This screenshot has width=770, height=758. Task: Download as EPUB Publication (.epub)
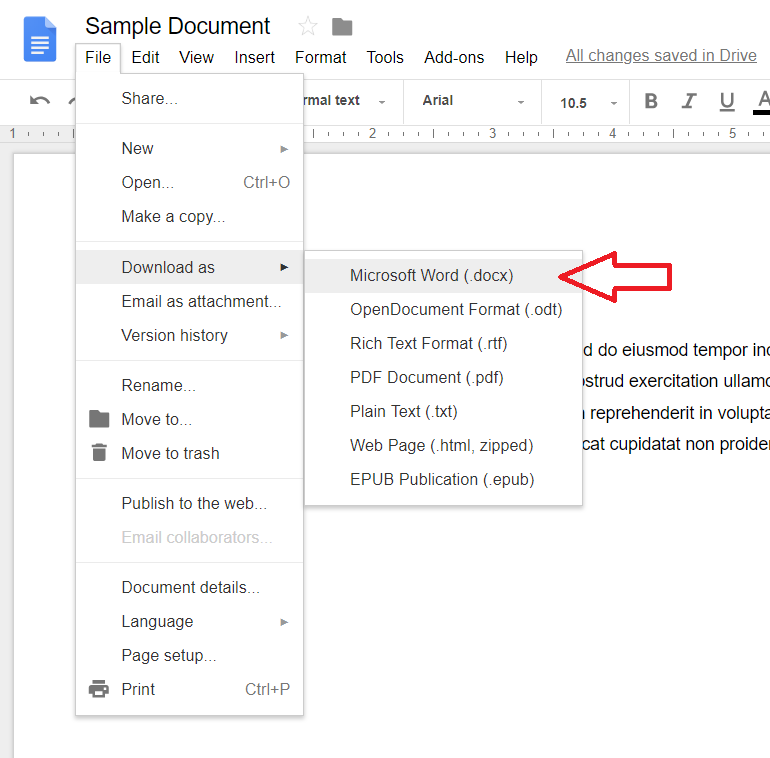point(443,479)
